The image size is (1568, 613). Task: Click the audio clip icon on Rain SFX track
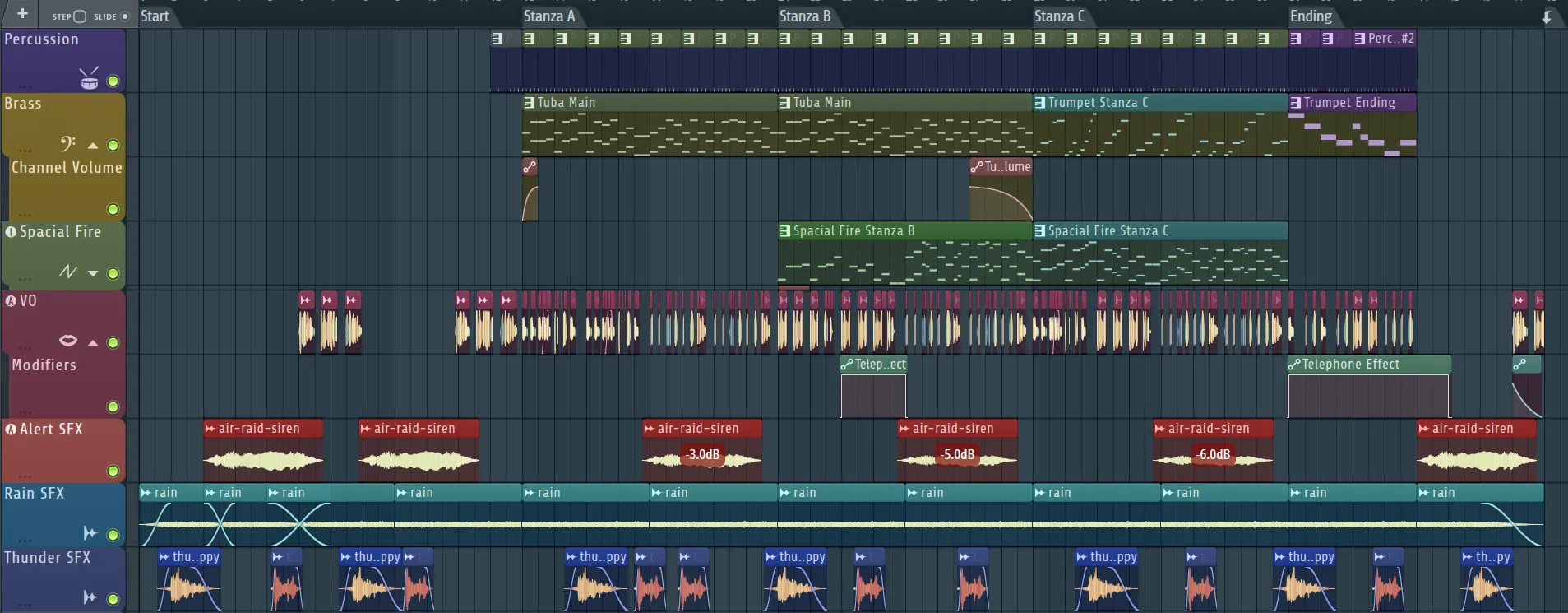pos(90,533)
